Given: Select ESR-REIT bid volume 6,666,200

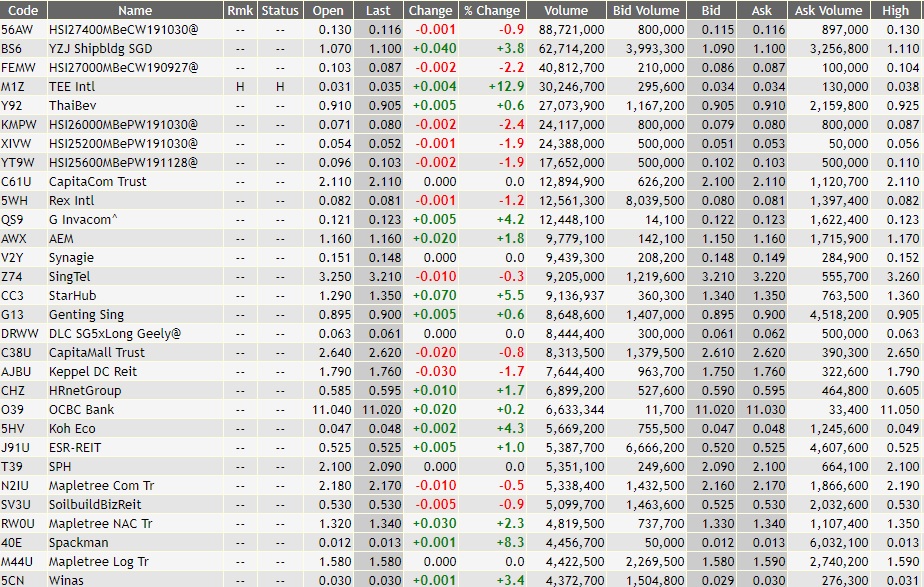Looking at the screenshot, I should tap(655, 447).
